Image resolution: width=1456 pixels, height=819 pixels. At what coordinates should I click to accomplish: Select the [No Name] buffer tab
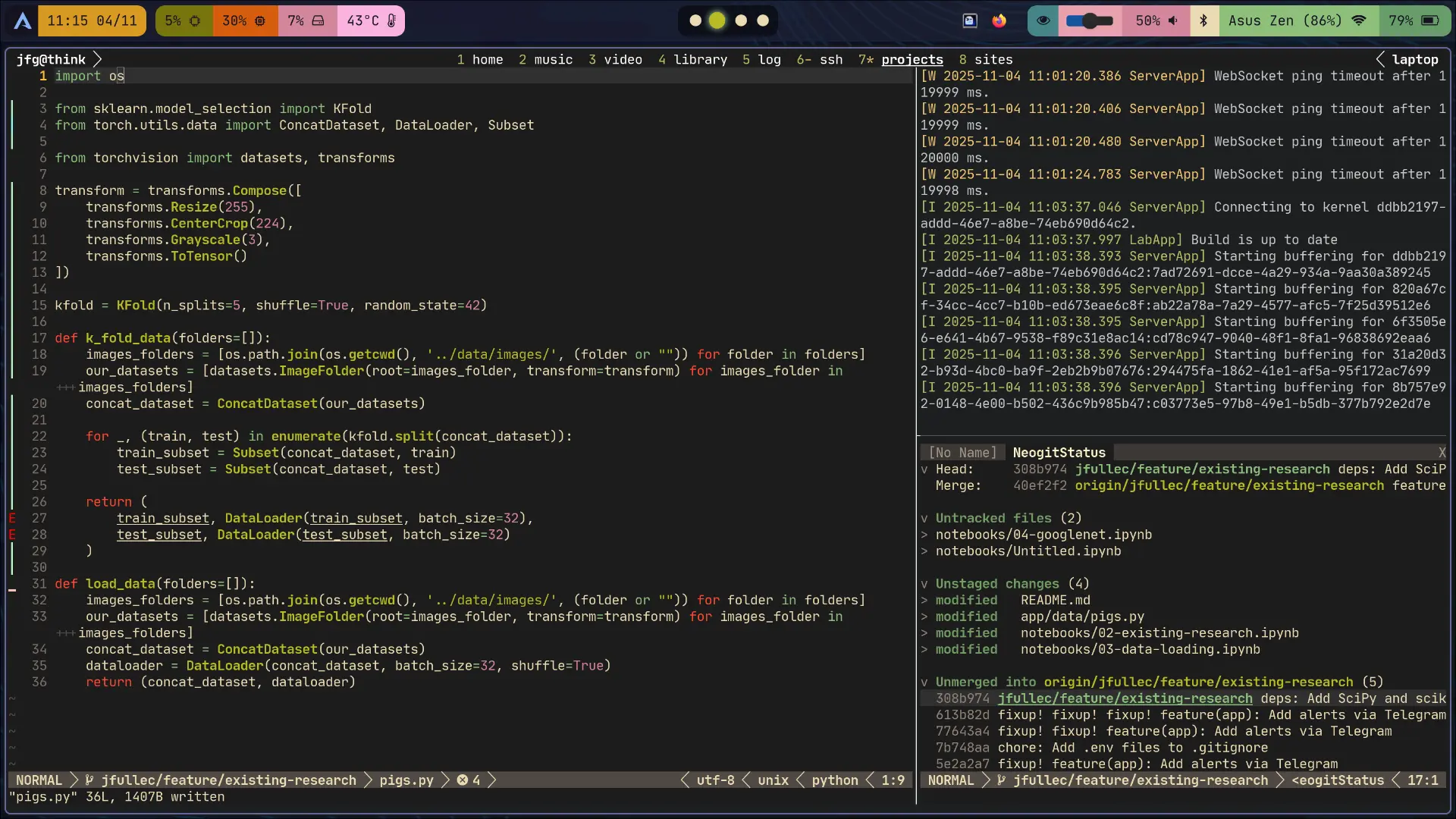pyautogui.click(x=962, y=453)
